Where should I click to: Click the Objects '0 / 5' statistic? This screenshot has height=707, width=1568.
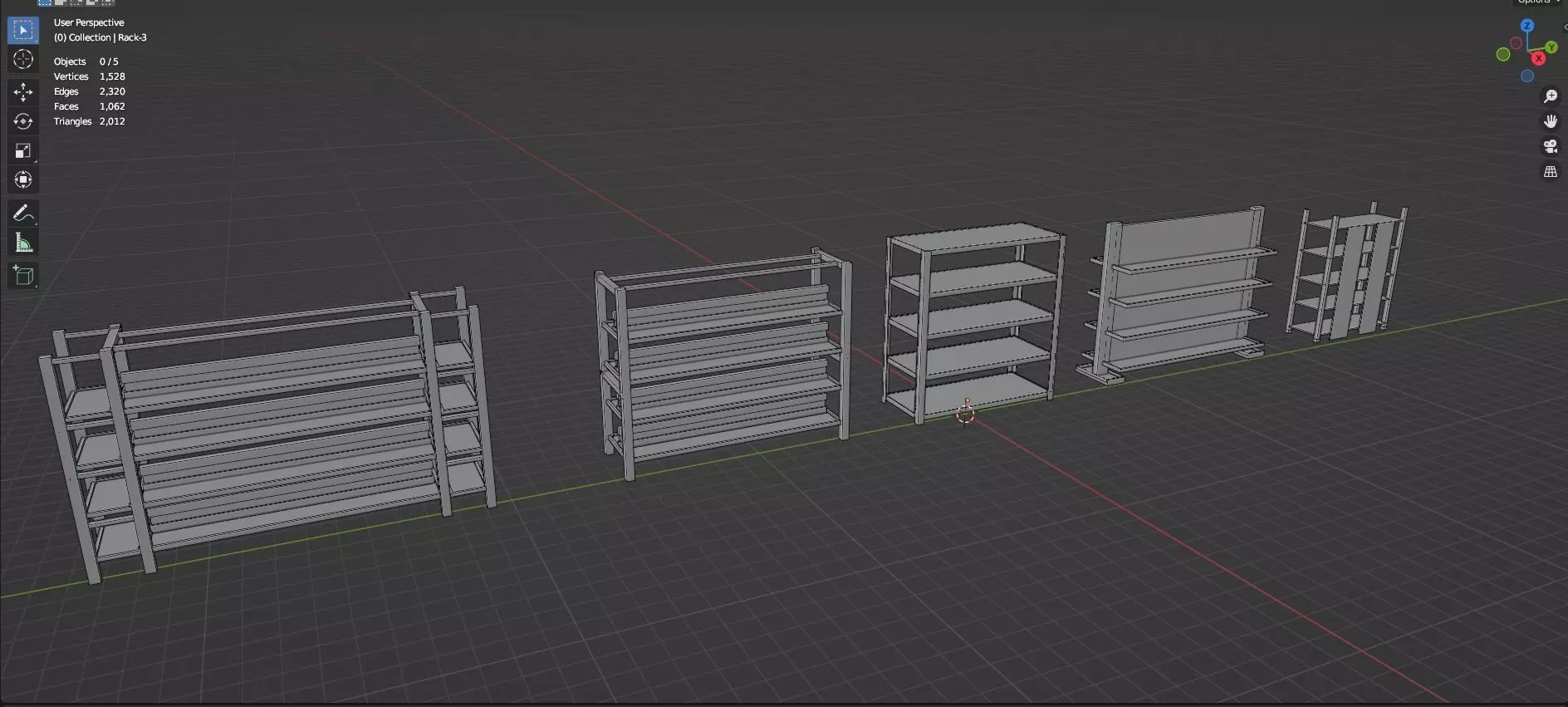tap(109, 61)
